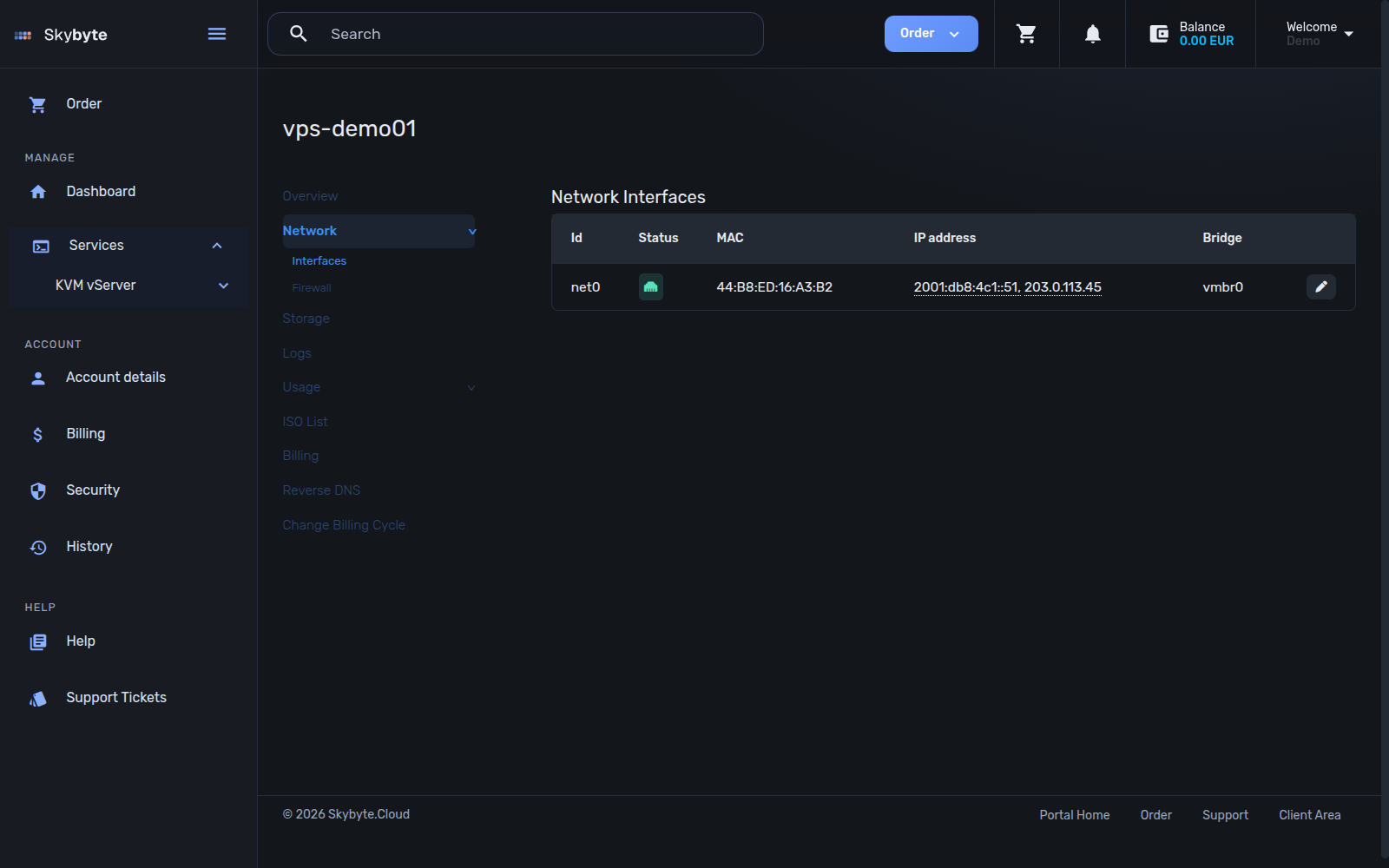
Task: Click IPv6 address 2001:db8:4c1::51
Action: (966, 287)
